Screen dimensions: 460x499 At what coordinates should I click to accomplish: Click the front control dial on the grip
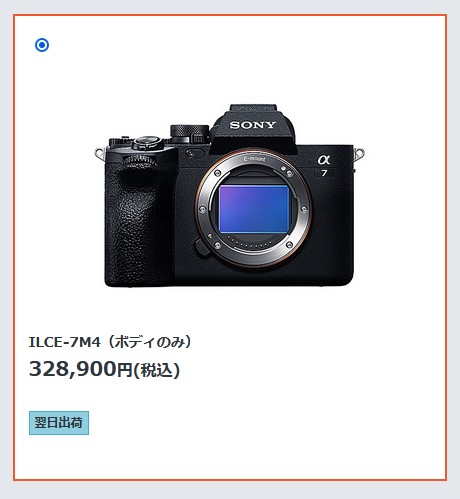pos(139,160)
